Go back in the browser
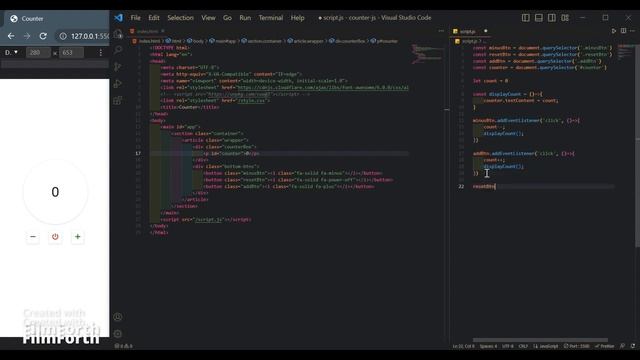 11,36
